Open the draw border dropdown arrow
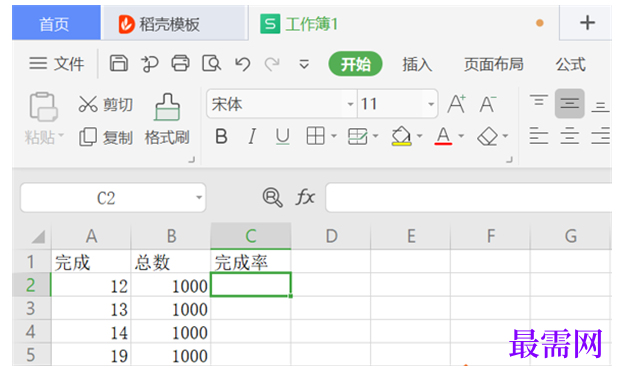Viewport: 621px width, 375px height. [x=375, y=136]
